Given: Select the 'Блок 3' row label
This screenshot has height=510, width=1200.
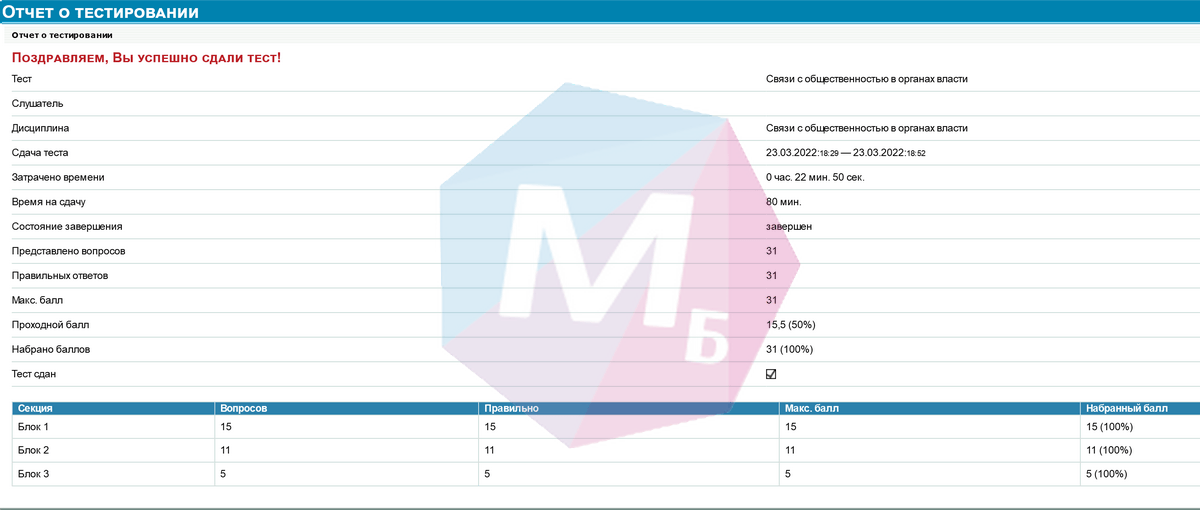Looking at the screenshot, I should coord(33,475).
